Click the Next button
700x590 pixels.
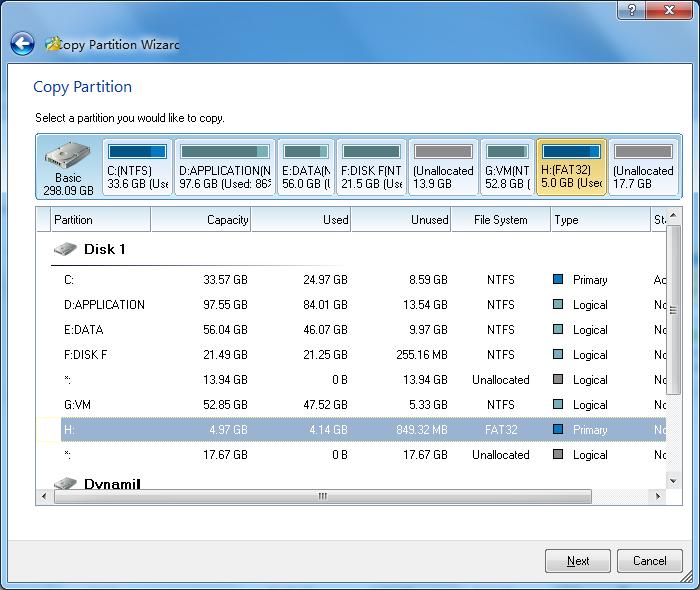coord(577,561)
